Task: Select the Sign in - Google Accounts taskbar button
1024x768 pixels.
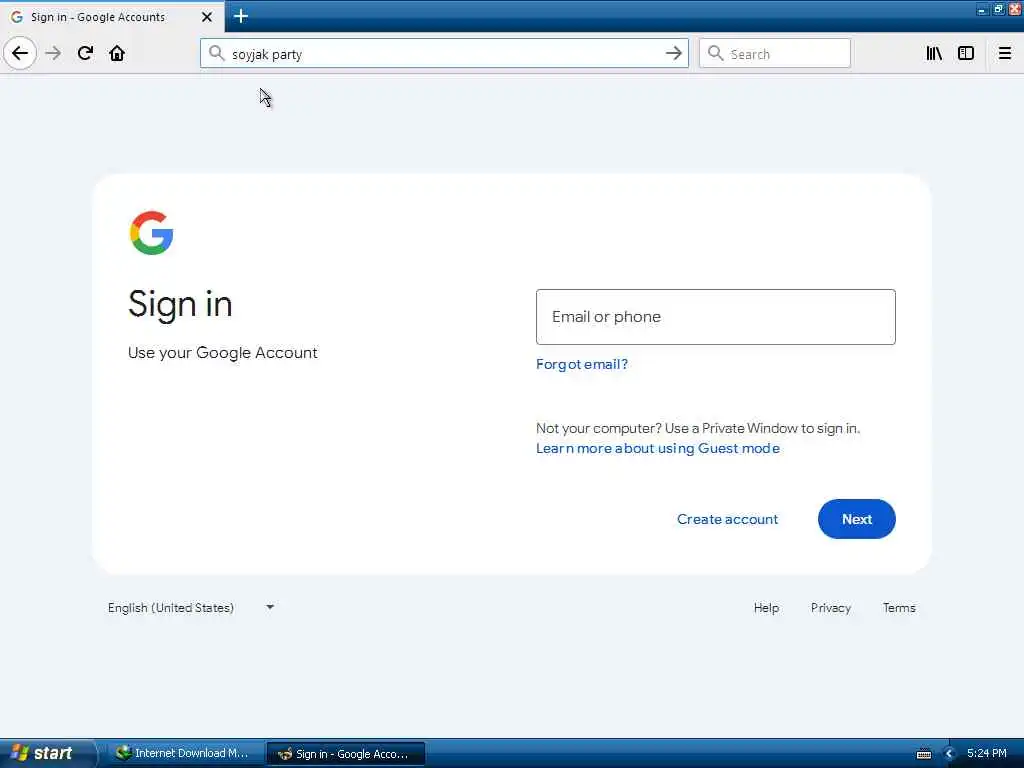Action: [346, 754]
